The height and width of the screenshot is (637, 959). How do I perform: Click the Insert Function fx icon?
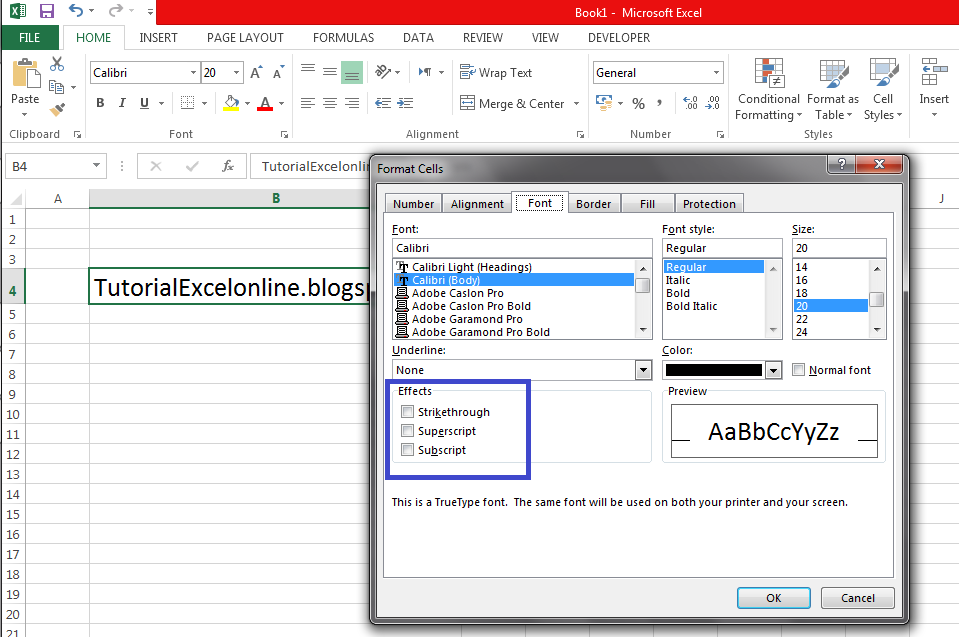coord(228,166)
